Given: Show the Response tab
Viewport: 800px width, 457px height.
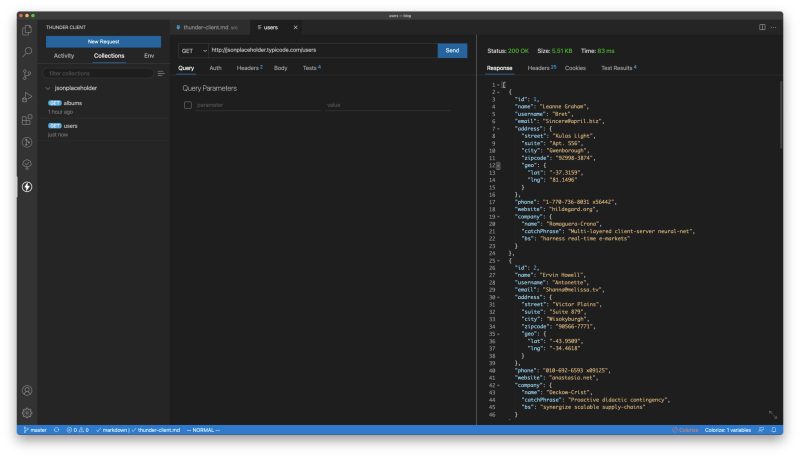Looking at the screenshot, I should pyautogui.click(x=499, y=68).
